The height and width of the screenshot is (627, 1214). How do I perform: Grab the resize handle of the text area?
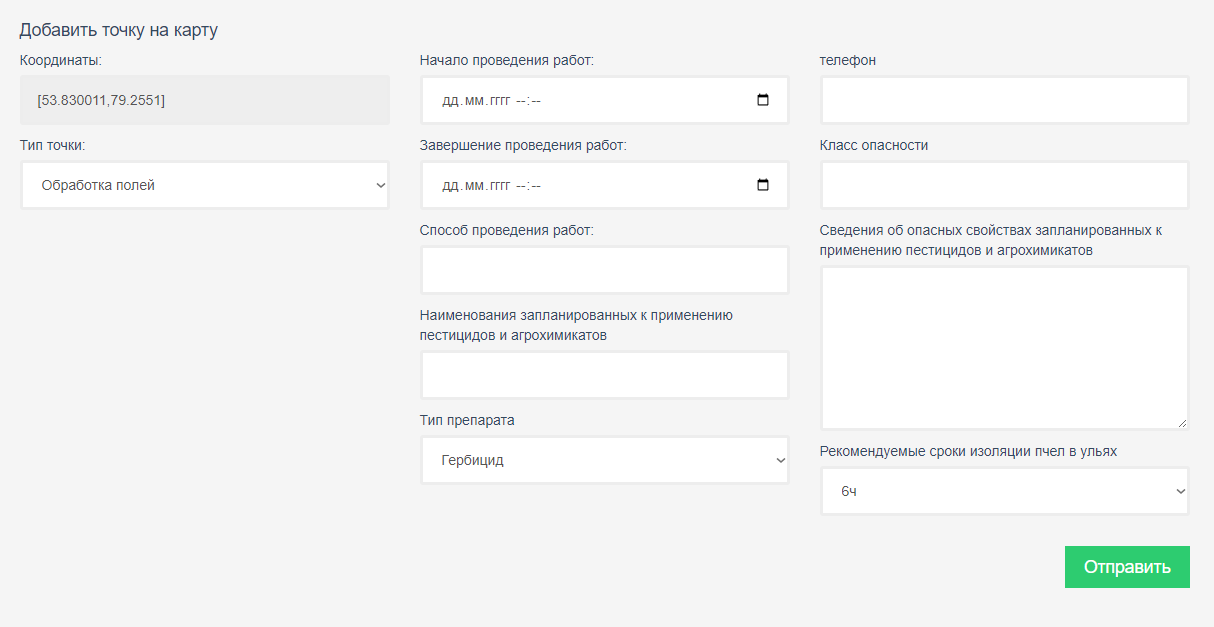[x=1182, y=423]
